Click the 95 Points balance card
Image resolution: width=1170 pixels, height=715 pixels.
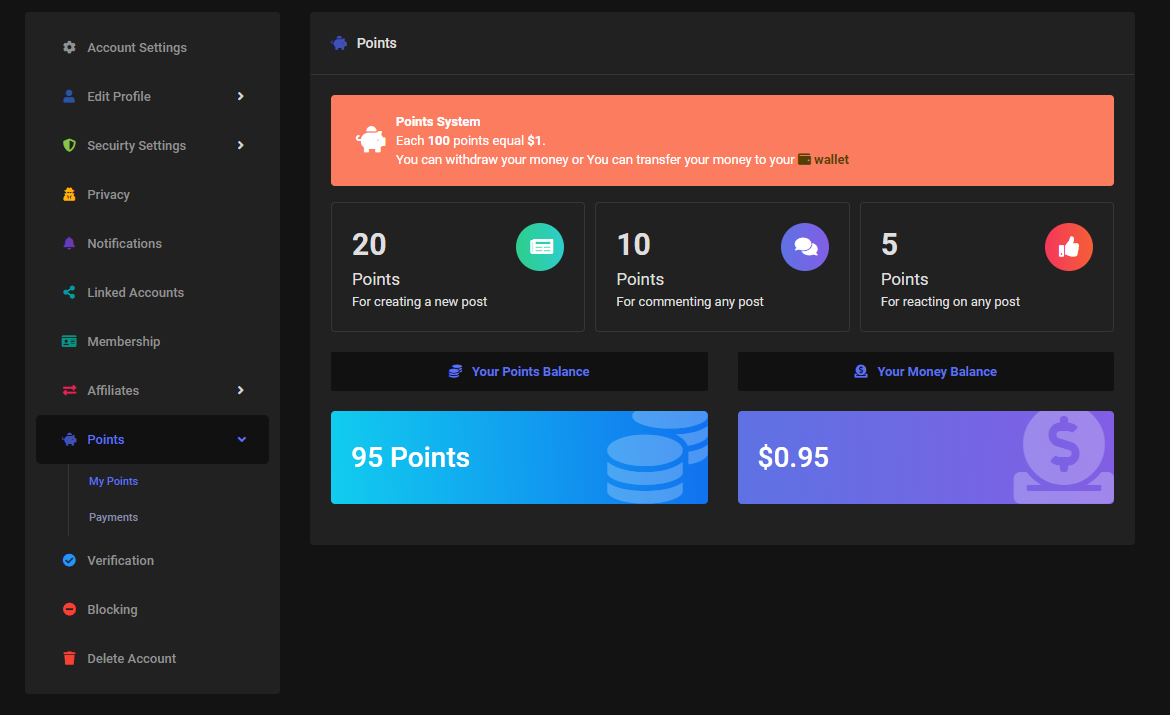519,458
